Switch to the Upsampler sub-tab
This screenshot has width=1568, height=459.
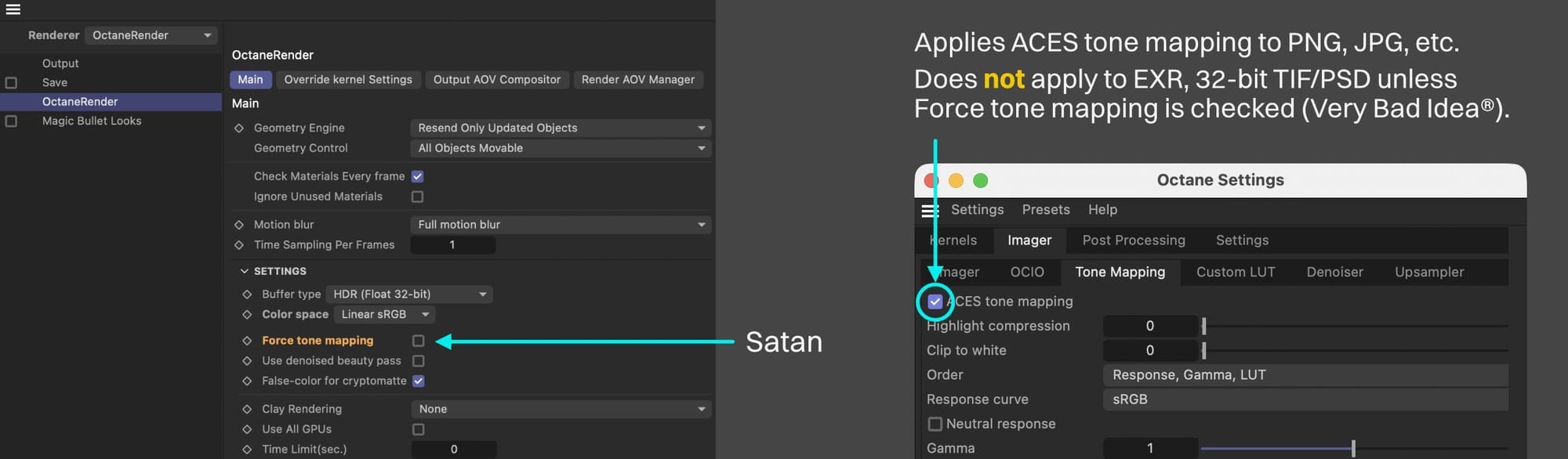(1429, 273)
